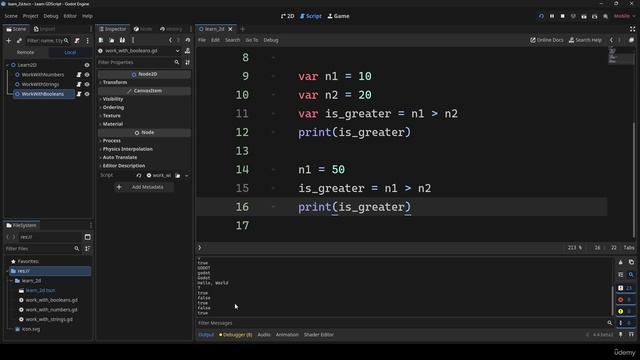This screenshot has width=640, height=360.
Task: Open Inspector object history list
Action: [188, 40]
